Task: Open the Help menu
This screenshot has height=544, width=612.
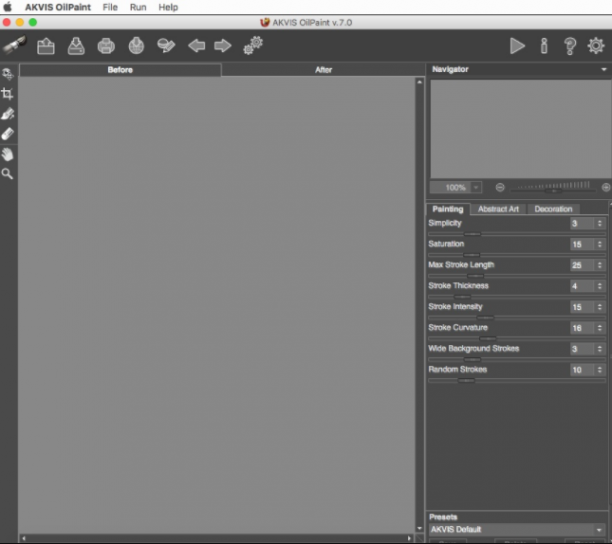Action: tap(168, 7)
